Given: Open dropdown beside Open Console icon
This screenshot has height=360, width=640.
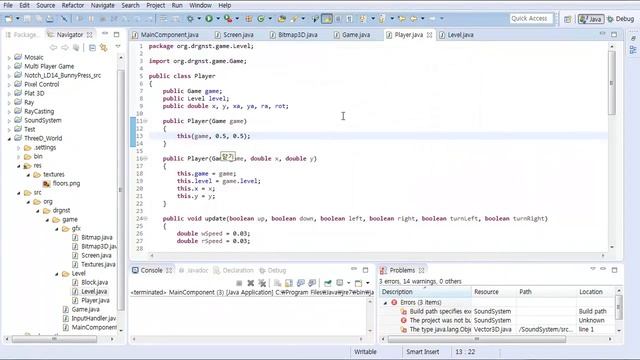Looking at the screenshot, I should 368,283.
